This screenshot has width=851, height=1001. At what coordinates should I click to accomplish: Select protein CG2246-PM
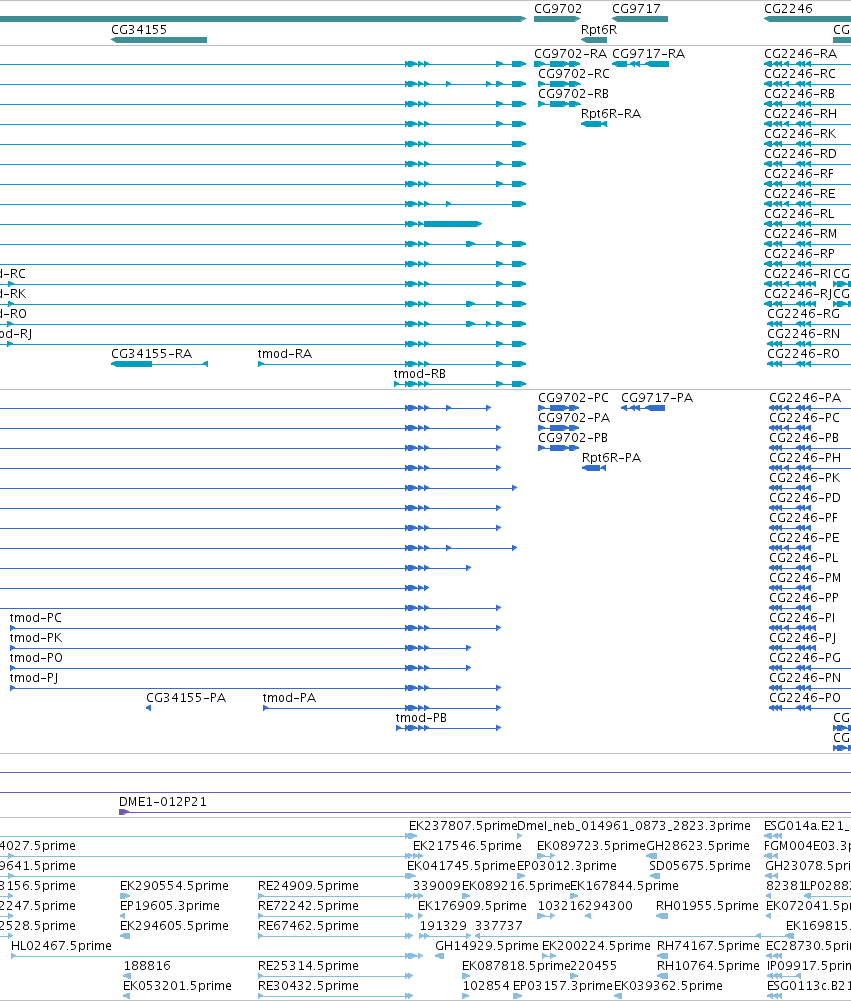tap(804, 578)
